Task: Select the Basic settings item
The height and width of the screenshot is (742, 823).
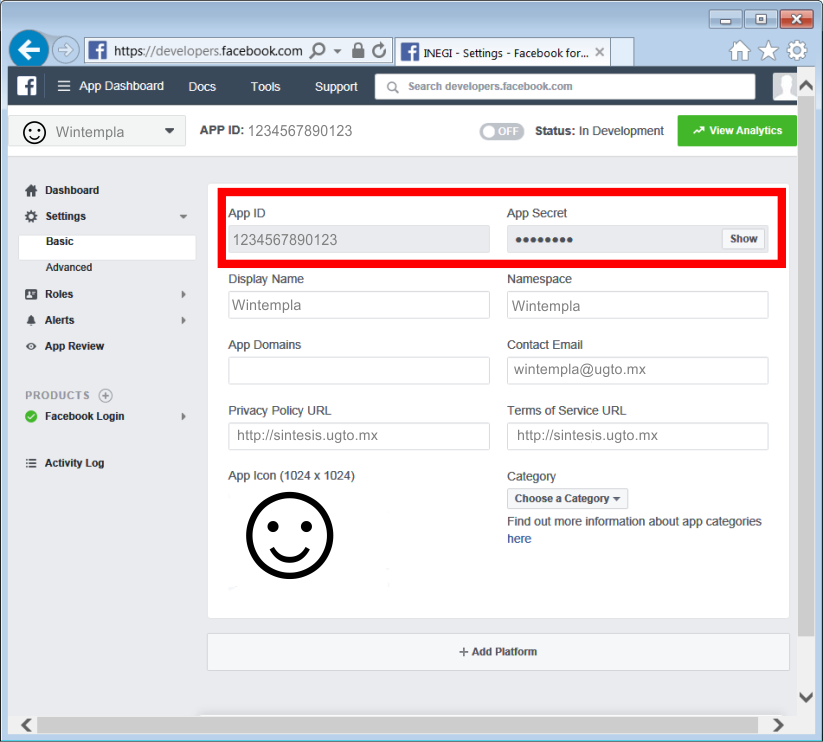Action: [107, 247]
